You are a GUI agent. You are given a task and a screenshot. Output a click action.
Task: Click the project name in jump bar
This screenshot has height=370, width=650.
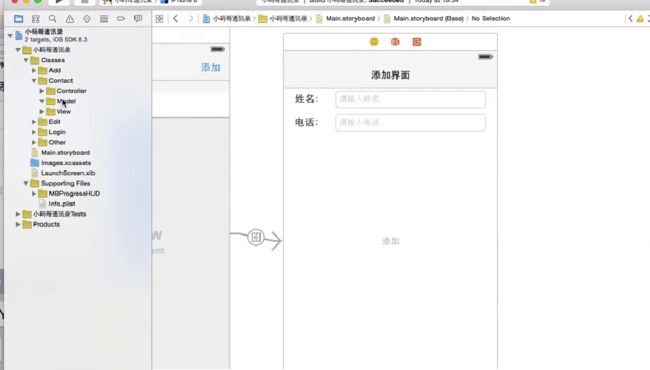point(227,19)
